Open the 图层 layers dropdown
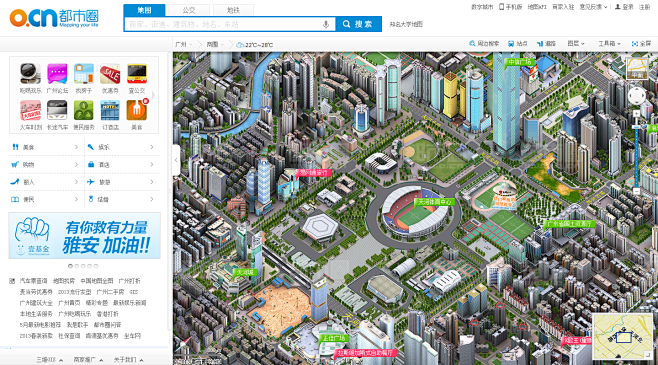 click(575, 44)
